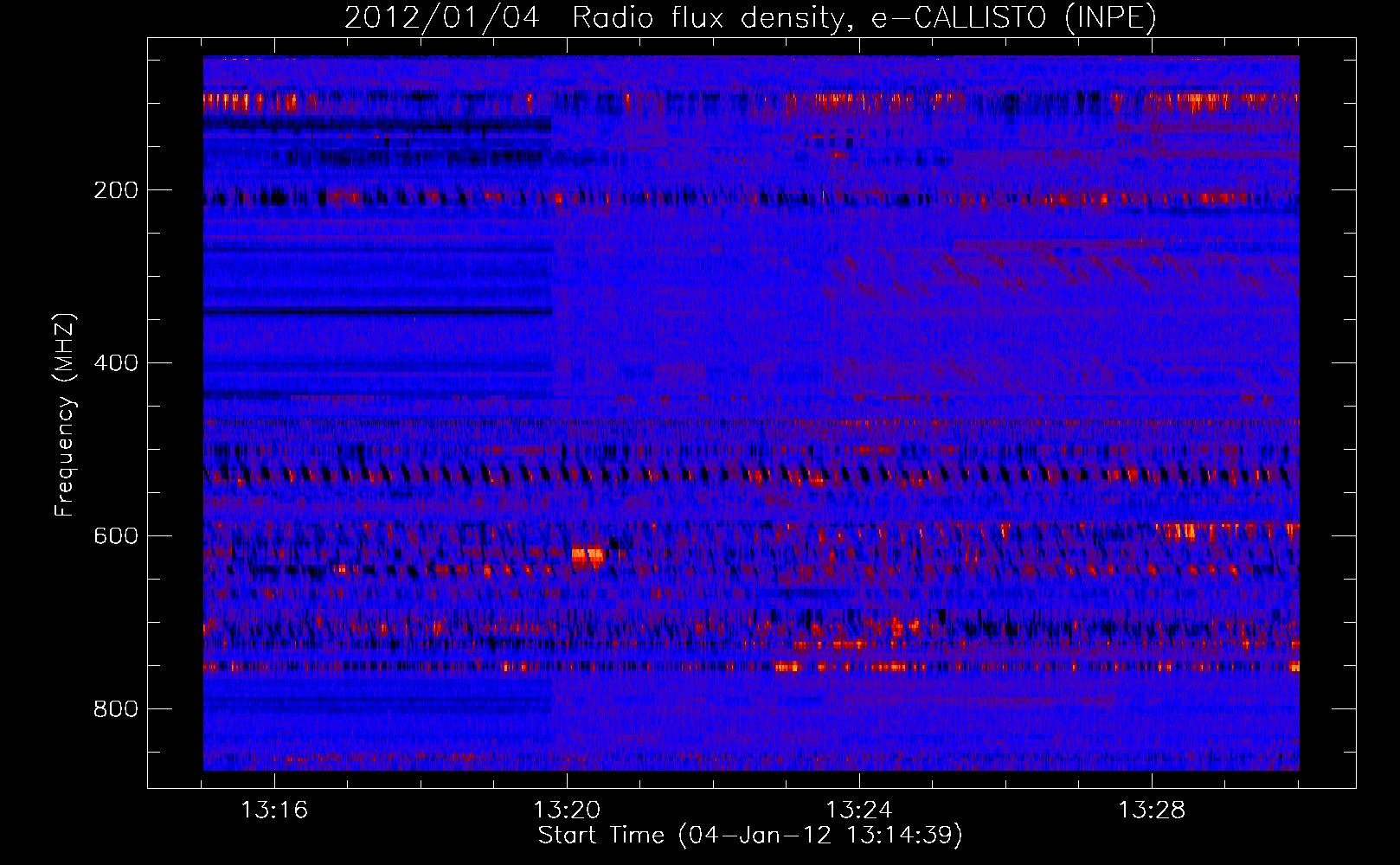Click the 13:28 time tick label
Viewport: 1400px width, 865px height.
click(1152, 811)
